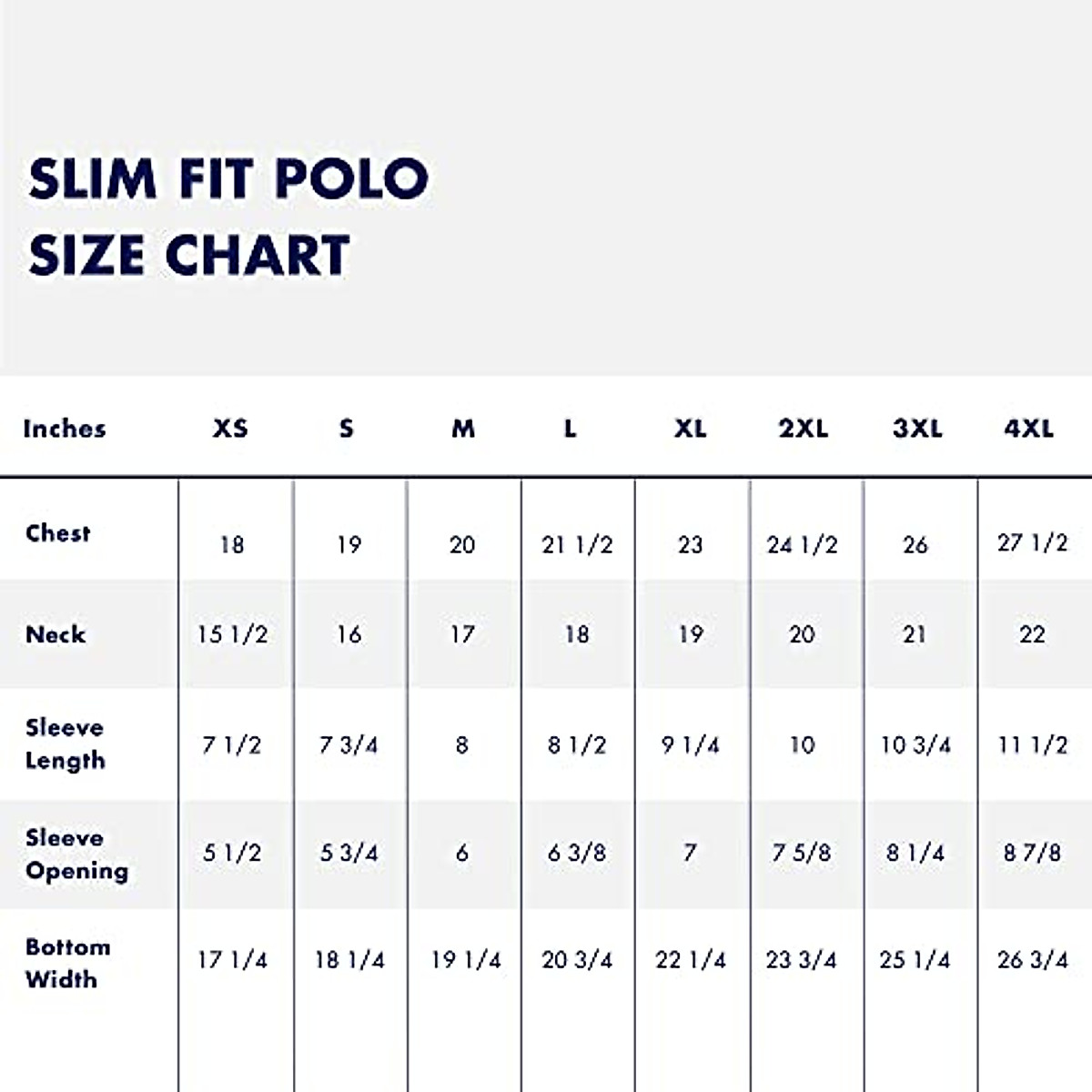Click the Chest row label
This screenshot has width=1092, height=1092.
click(58, 533)
